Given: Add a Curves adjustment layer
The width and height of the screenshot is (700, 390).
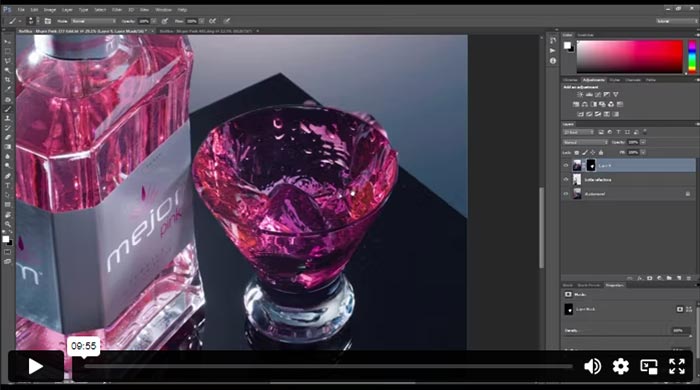Looking at the screenshot, I should click(x=598, y=95).
